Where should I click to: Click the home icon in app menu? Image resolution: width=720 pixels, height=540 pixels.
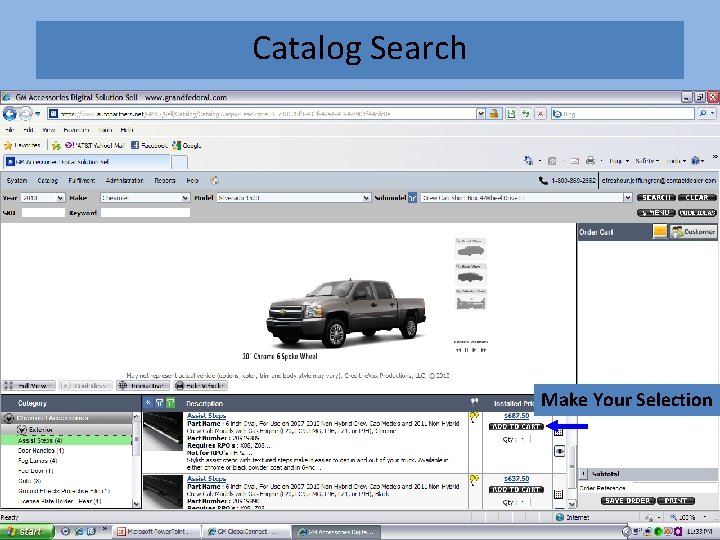tap(214, 180)
